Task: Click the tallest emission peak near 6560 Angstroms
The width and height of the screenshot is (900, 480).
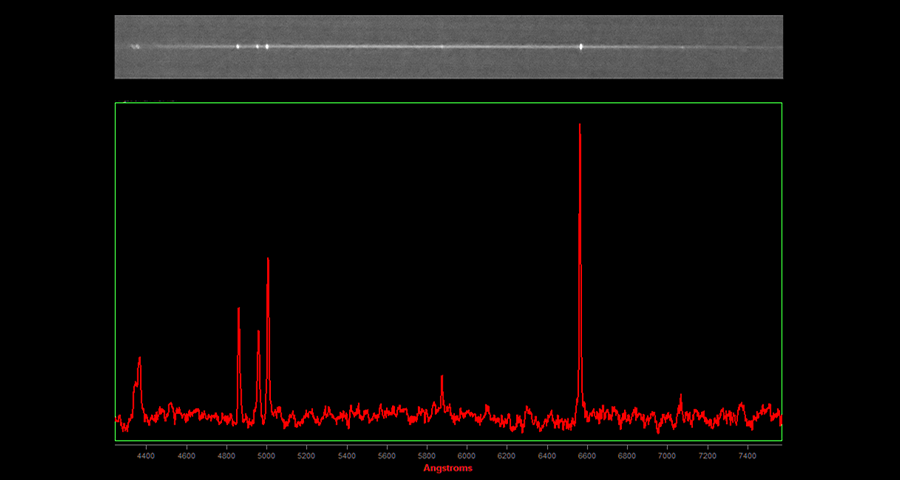Action: [x=580, y=126]
